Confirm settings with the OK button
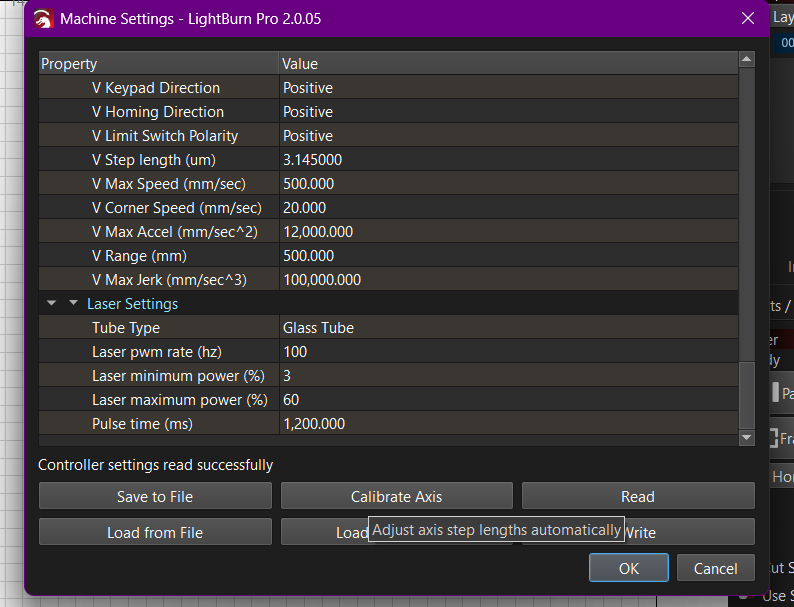 click(628, 568)
